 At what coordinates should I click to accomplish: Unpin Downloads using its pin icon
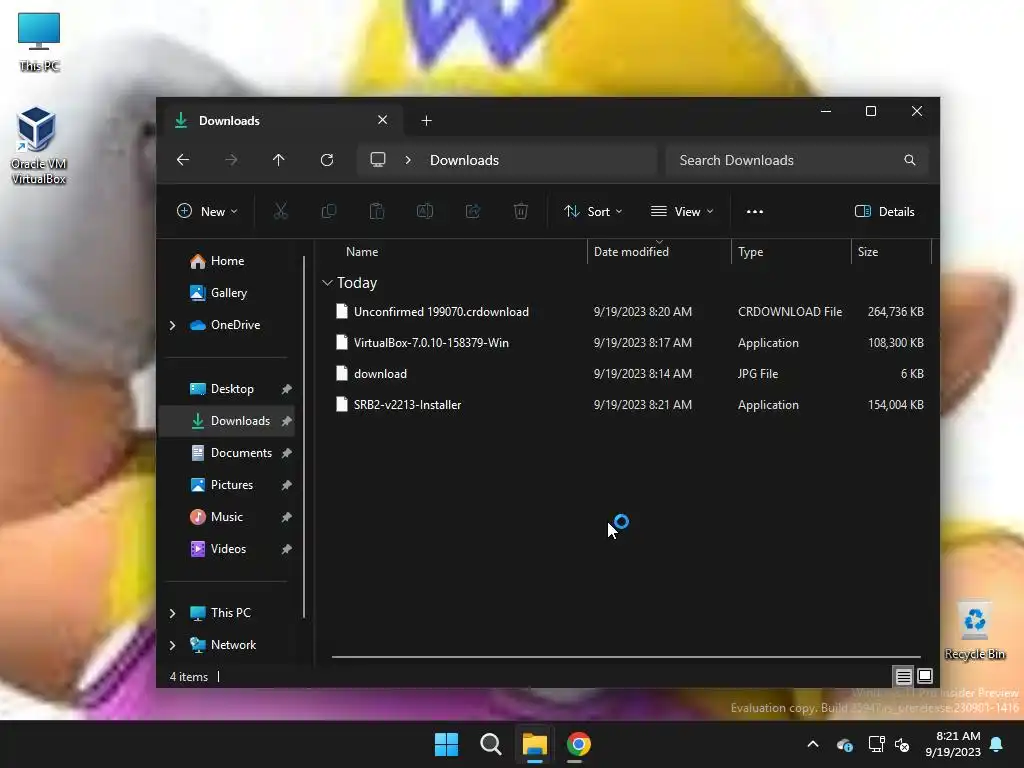click(x=286, y=421)
